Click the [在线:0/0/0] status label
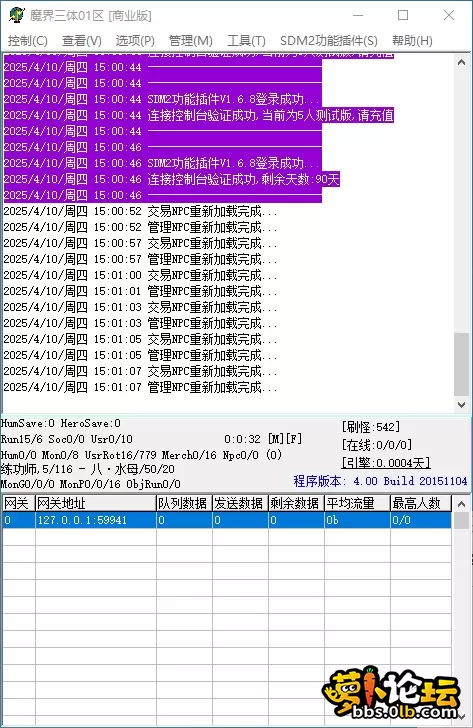473x728 pixels. pos(376,445)
